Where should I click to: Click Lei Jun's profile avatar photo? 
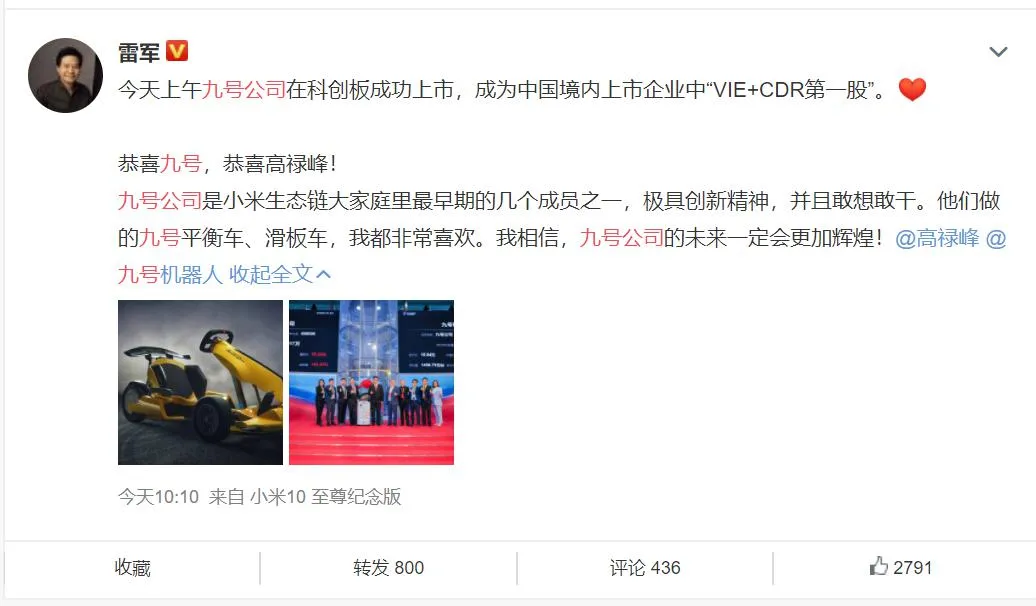pos(65,75)
